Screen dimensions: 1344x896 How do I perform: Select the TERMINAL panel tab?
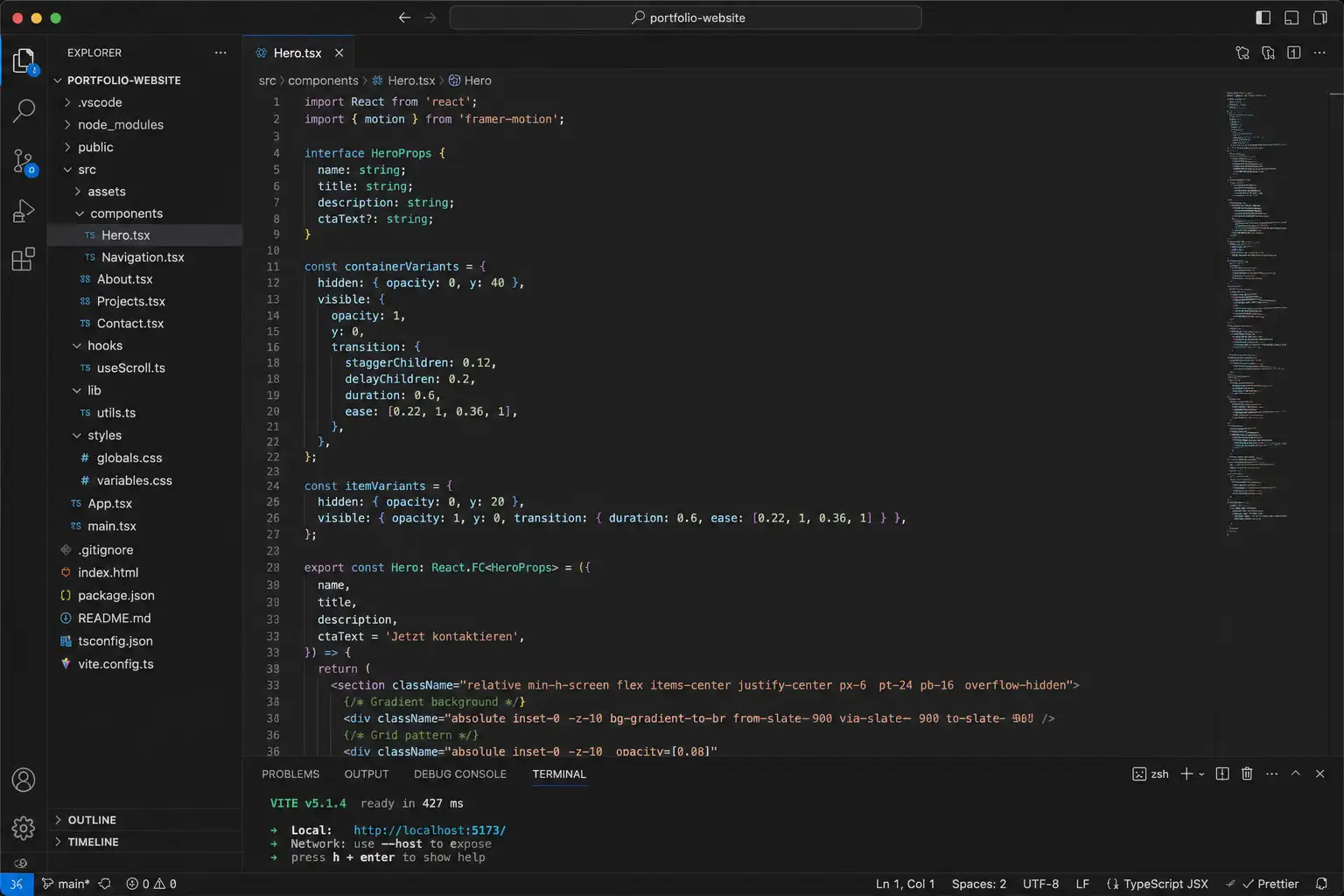tap(559, 774)
